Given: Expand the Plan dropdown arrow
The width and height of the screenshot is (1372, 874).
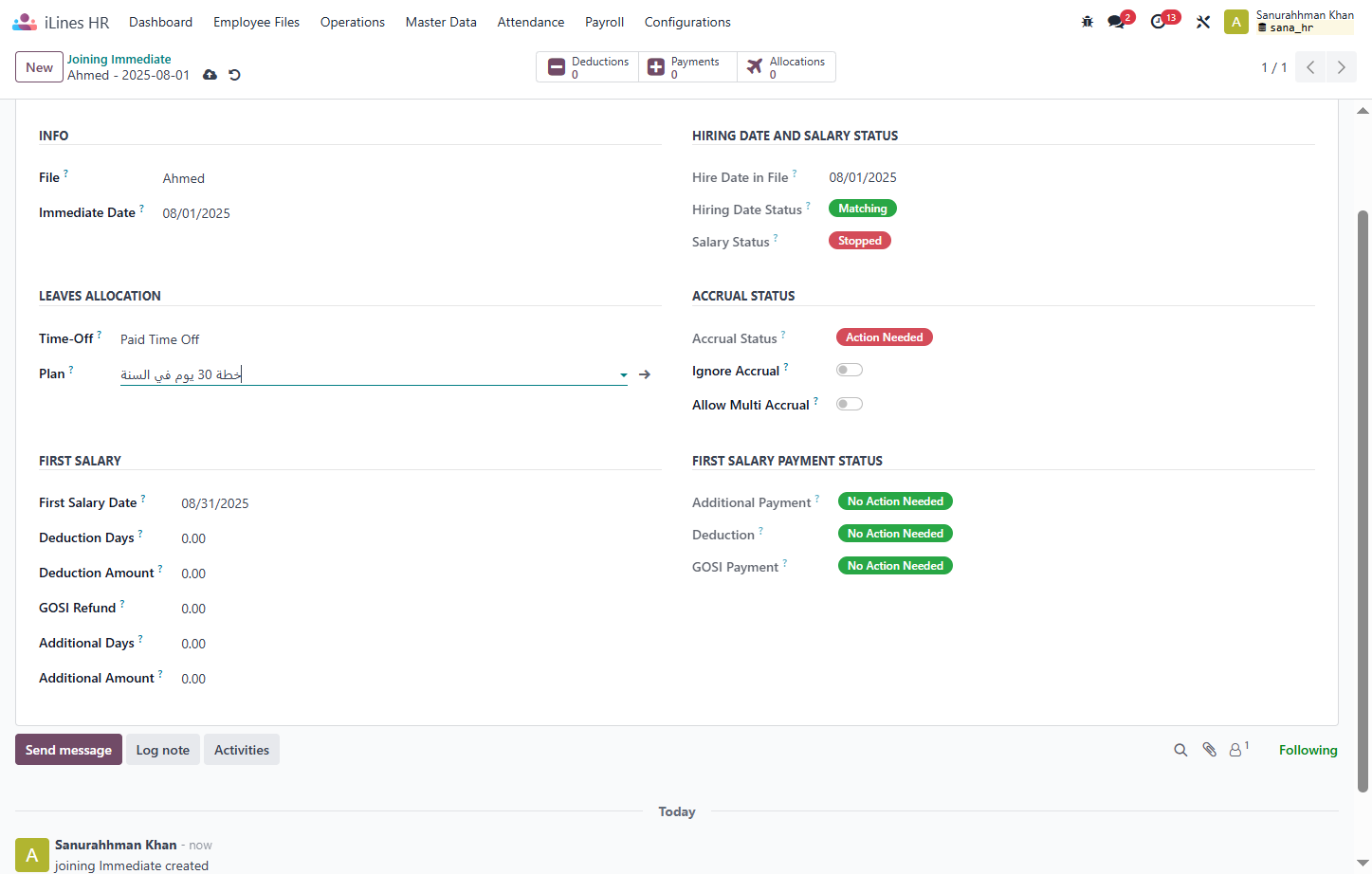Looking at the screenshot, I should click(623, 375).
